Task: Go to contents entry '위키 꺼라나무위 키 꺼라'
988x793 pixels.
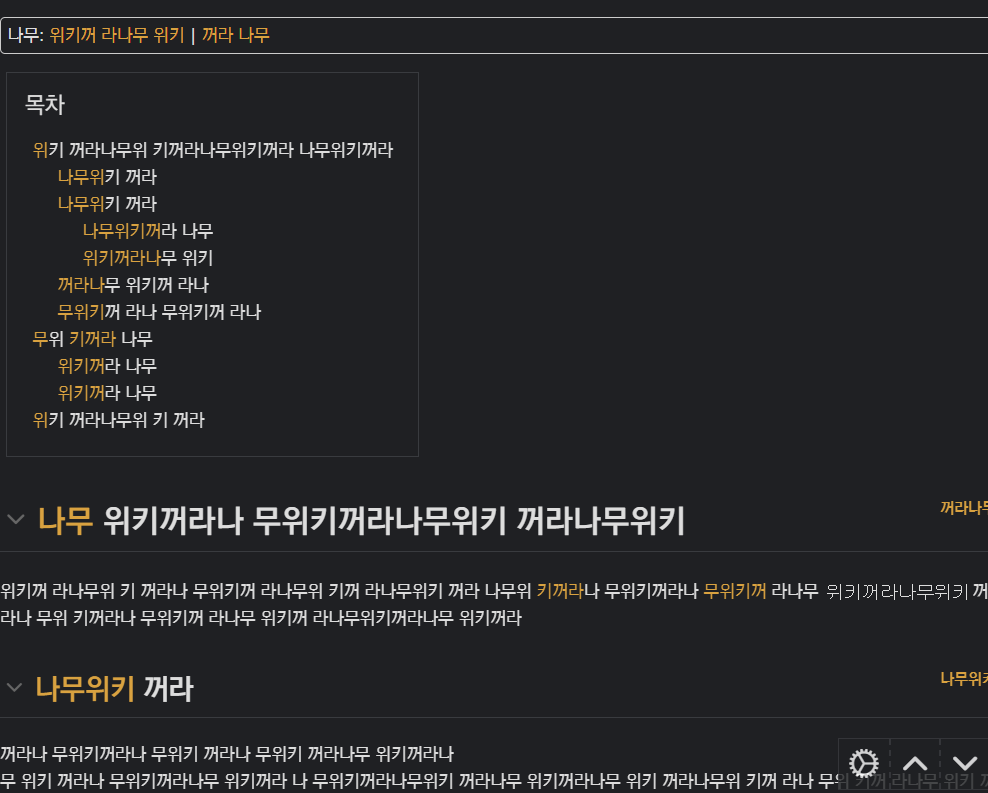Action: click(x=119, y=419)
